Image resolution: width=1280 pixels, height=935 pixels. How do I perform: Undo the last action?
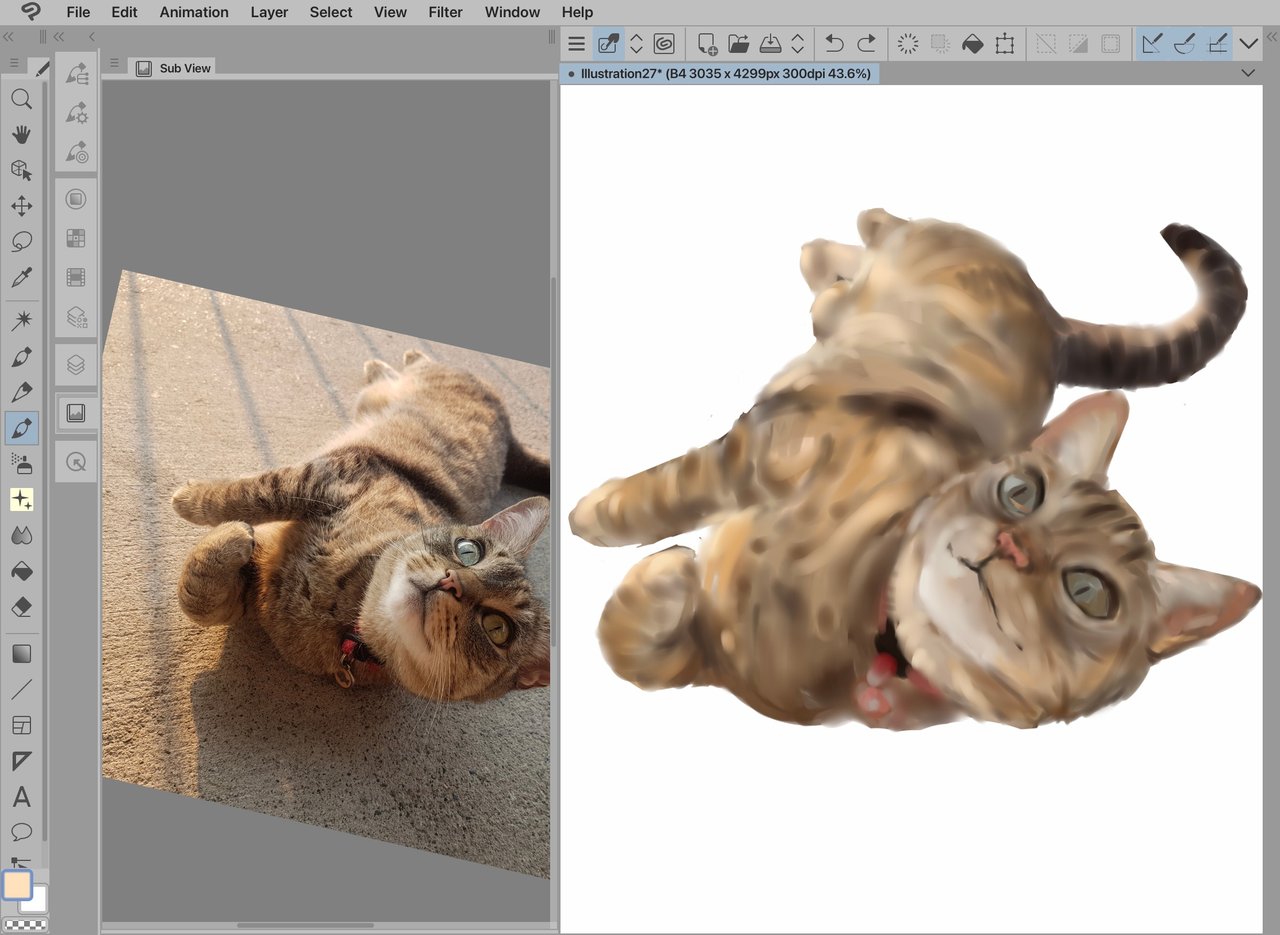coord(834,44)
